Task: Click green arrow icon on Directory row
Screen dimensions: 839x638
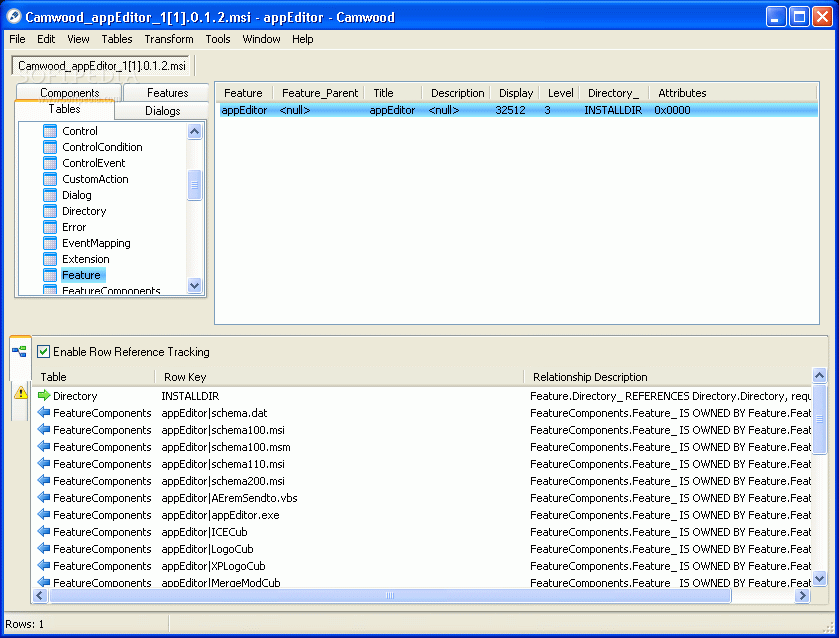Action: coord(44,396)
